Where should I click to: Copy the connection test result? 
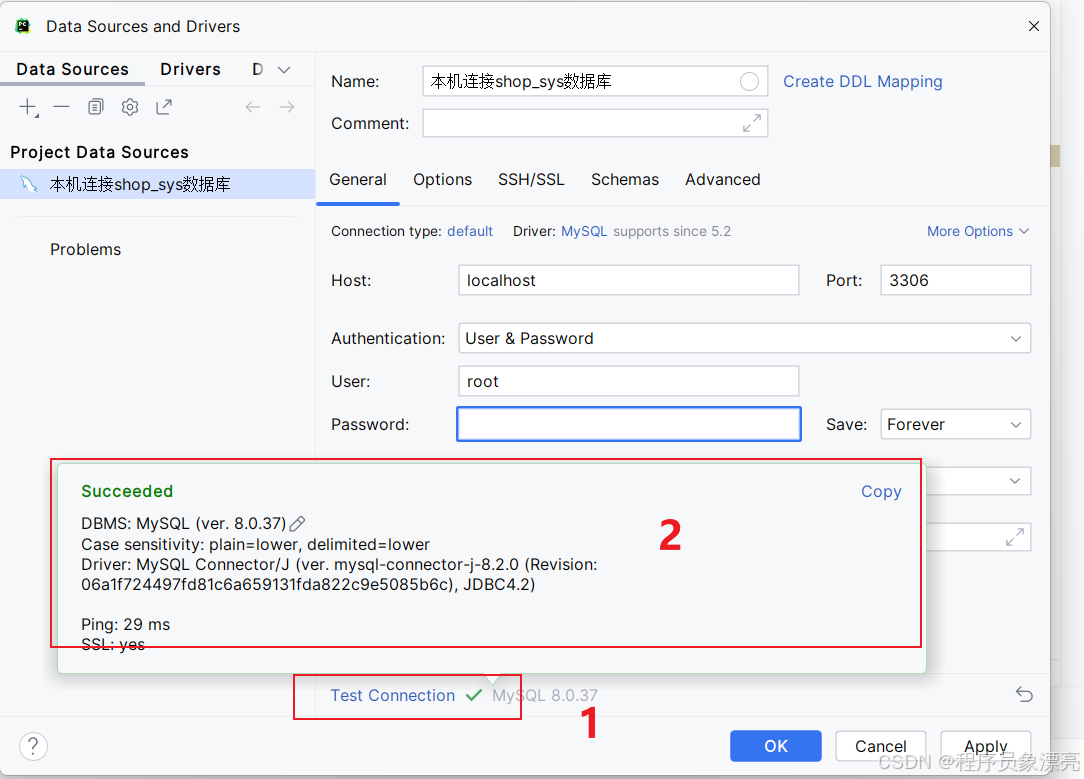tap(881, 491)
